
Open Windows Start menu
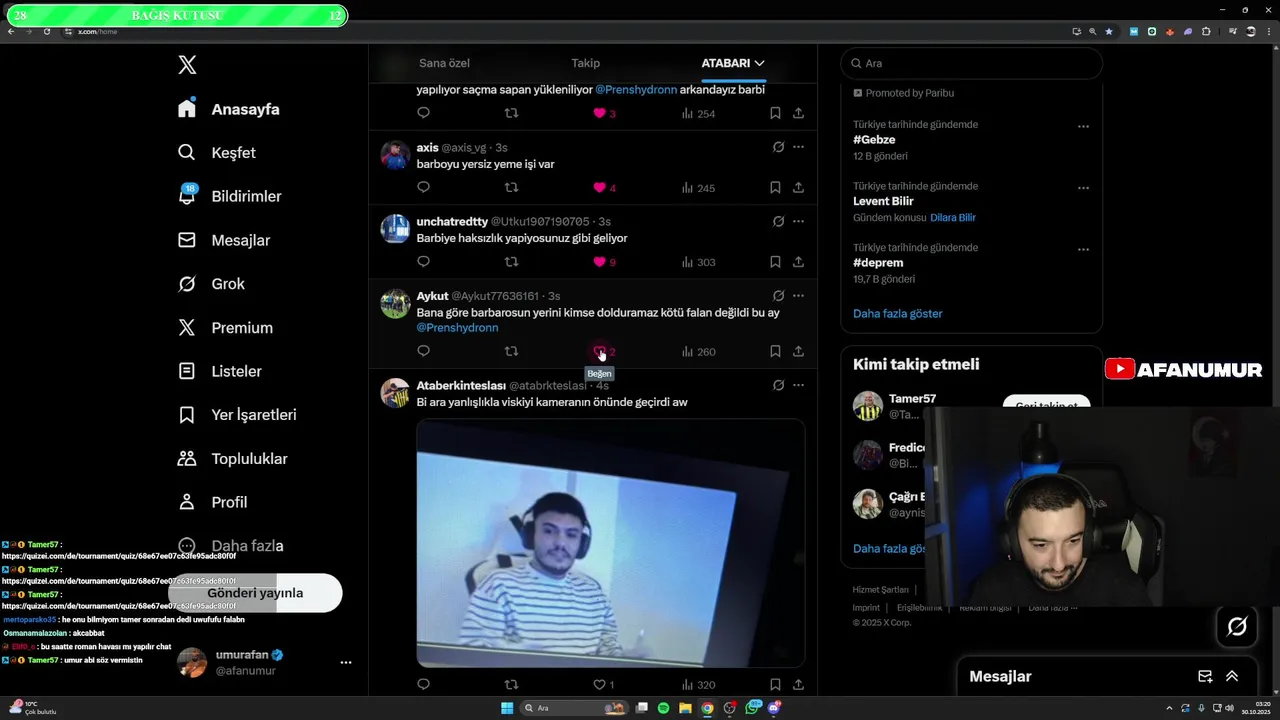(507, 708)
